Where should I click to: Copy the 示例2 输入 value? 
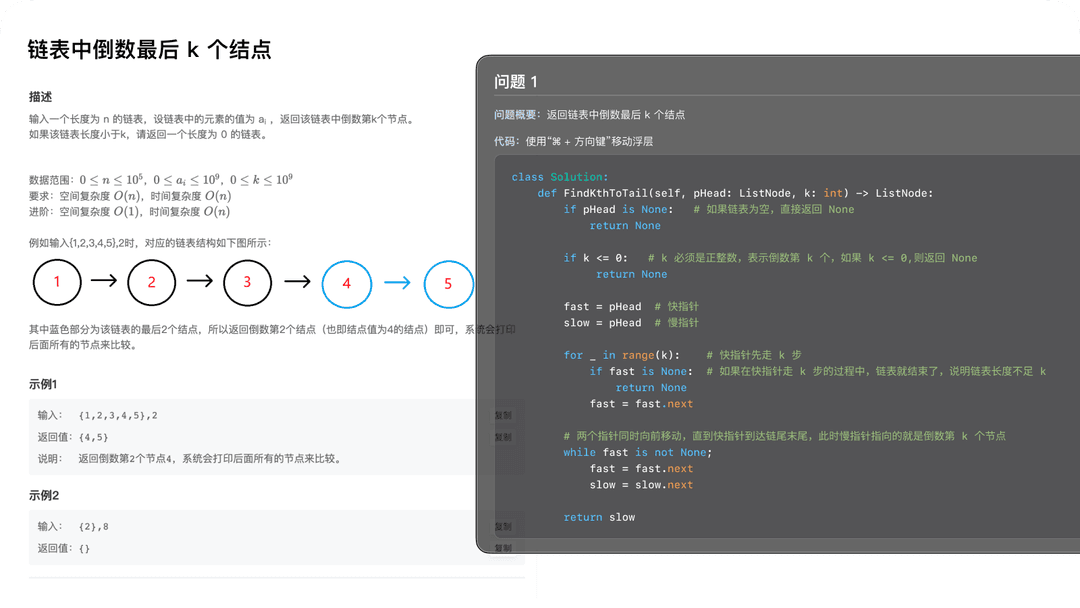pyautogui.click(x=503, y=526)
